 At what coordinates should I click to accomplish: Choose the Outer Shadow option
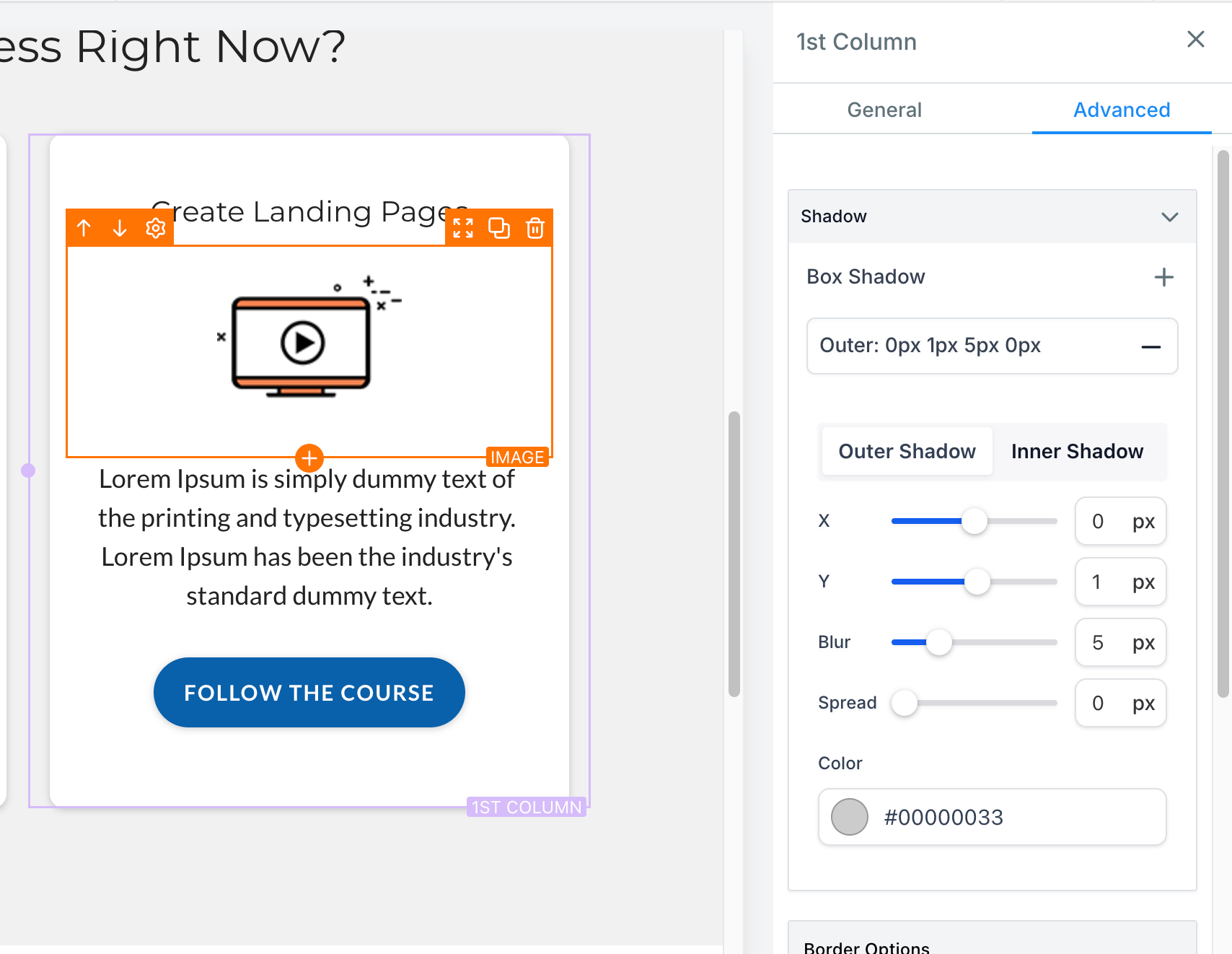[907, 451]
